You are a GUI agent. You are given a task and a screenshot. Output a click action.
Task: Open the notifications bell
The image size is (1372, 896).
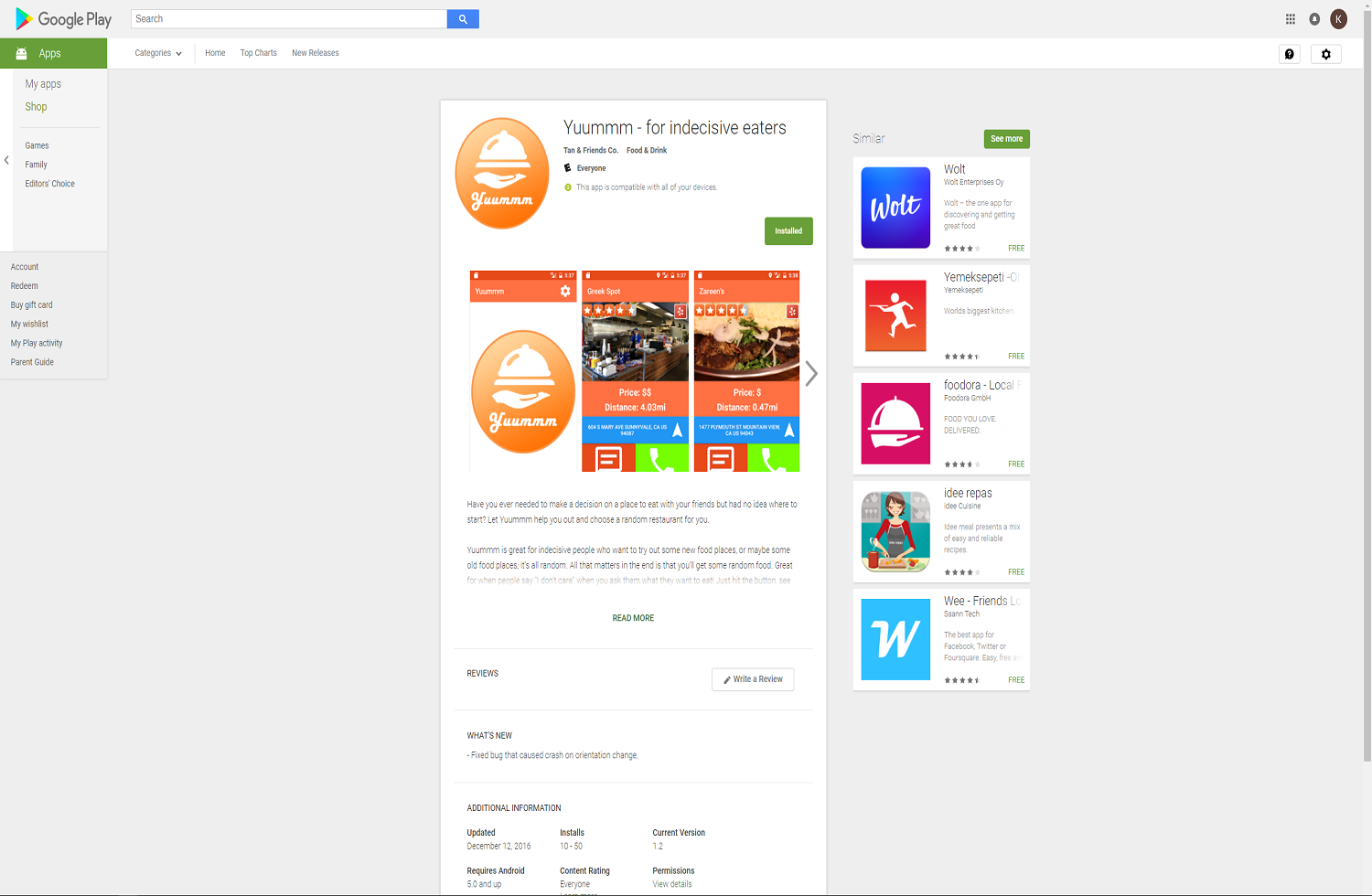1314,19
